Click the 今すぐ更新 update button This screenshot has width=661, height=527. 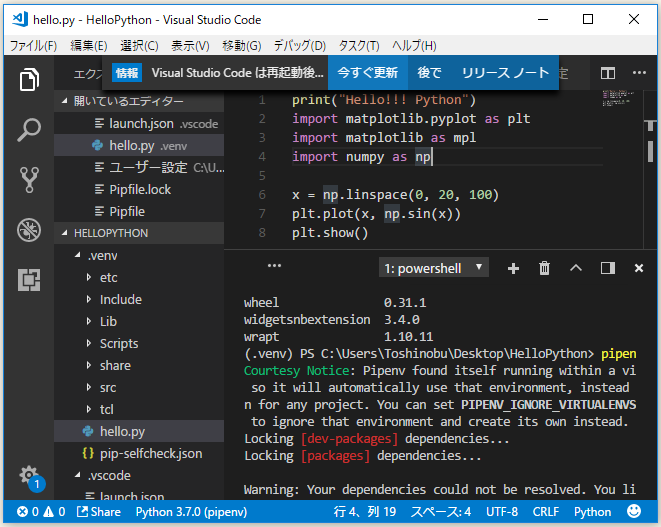[368, 73]
